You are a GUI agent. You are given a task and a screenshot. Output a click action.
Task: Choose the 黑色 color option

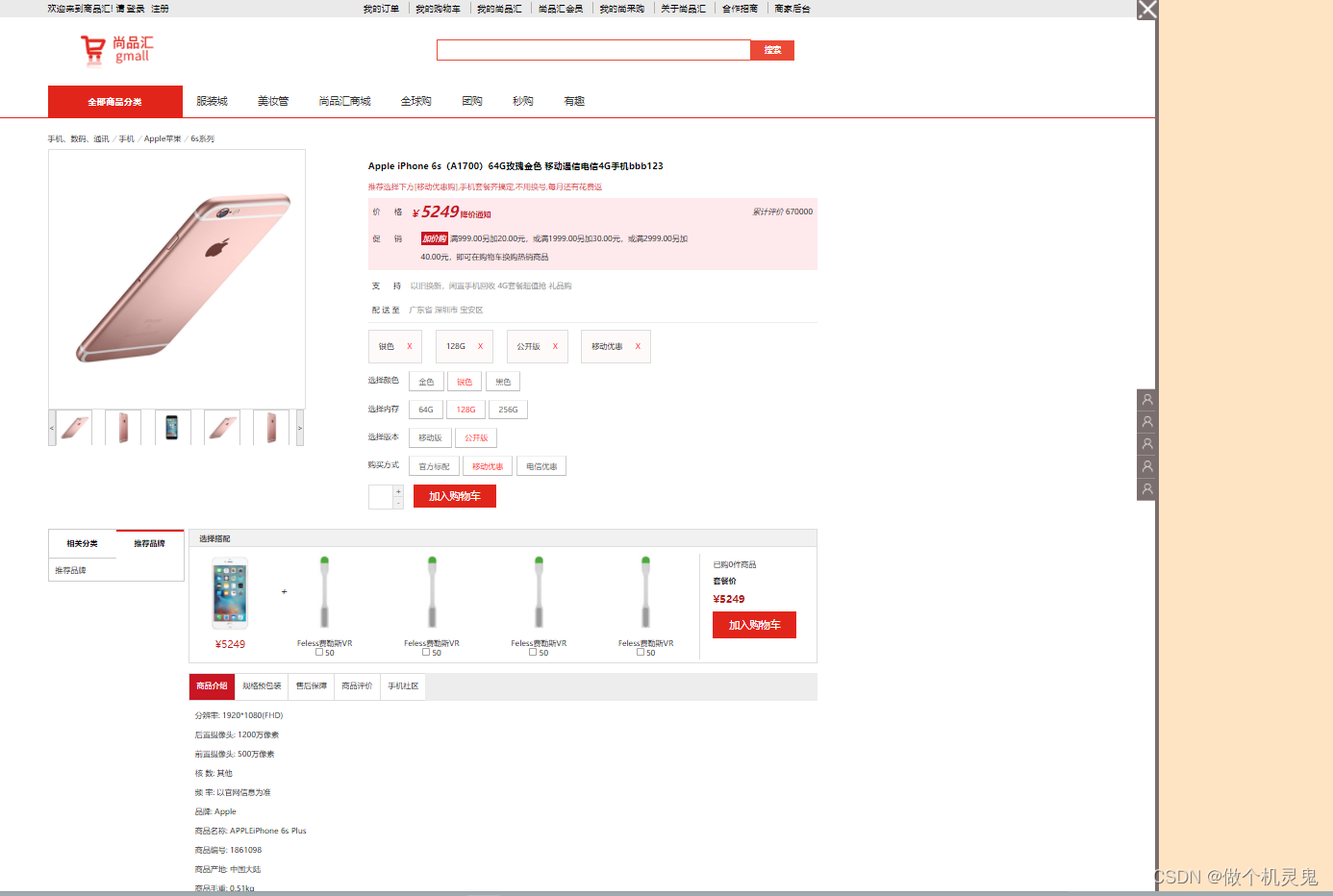coord(503,382)
